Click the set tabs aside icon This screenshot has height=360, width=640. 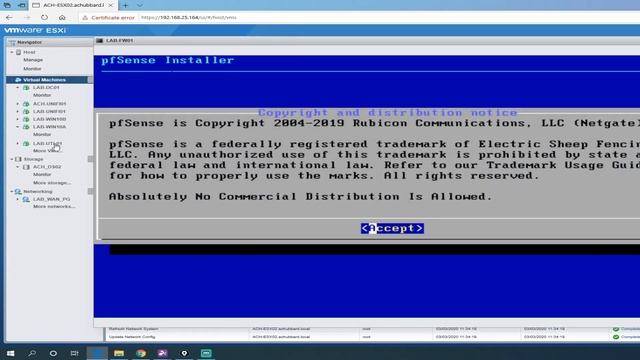(22, 5)
